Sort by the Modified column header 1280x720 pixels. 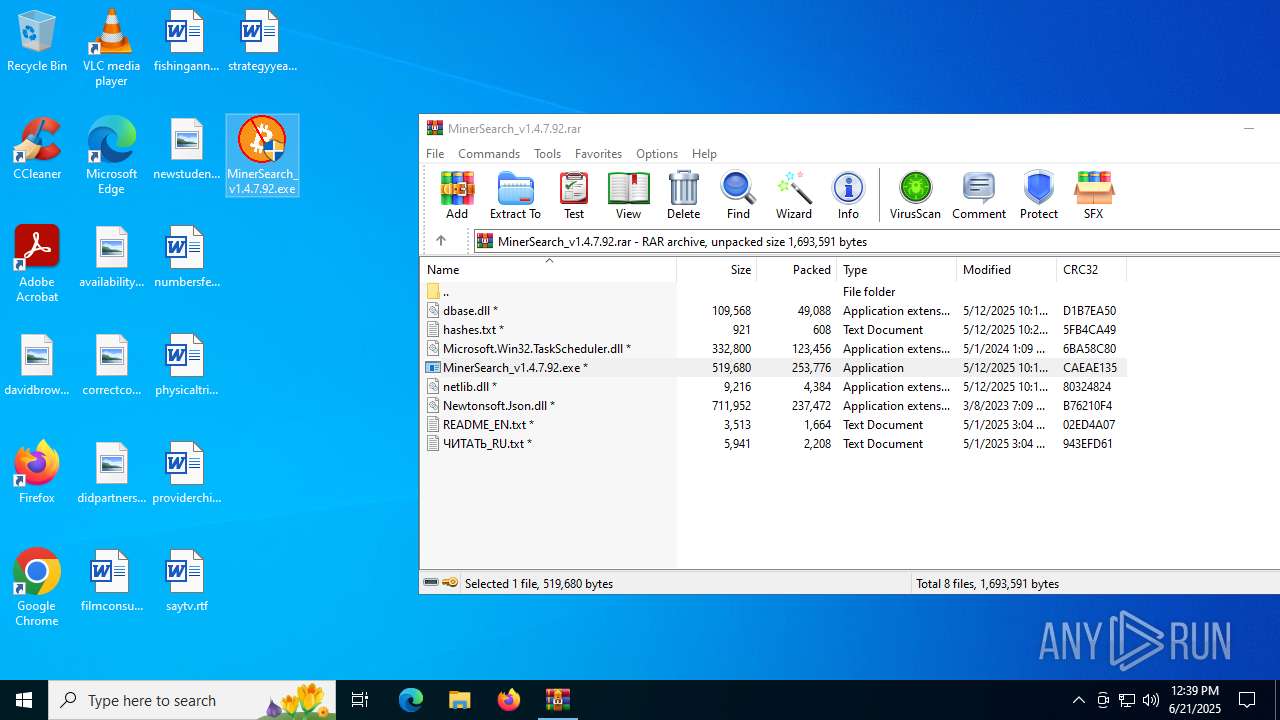[x=1007, y=270]
